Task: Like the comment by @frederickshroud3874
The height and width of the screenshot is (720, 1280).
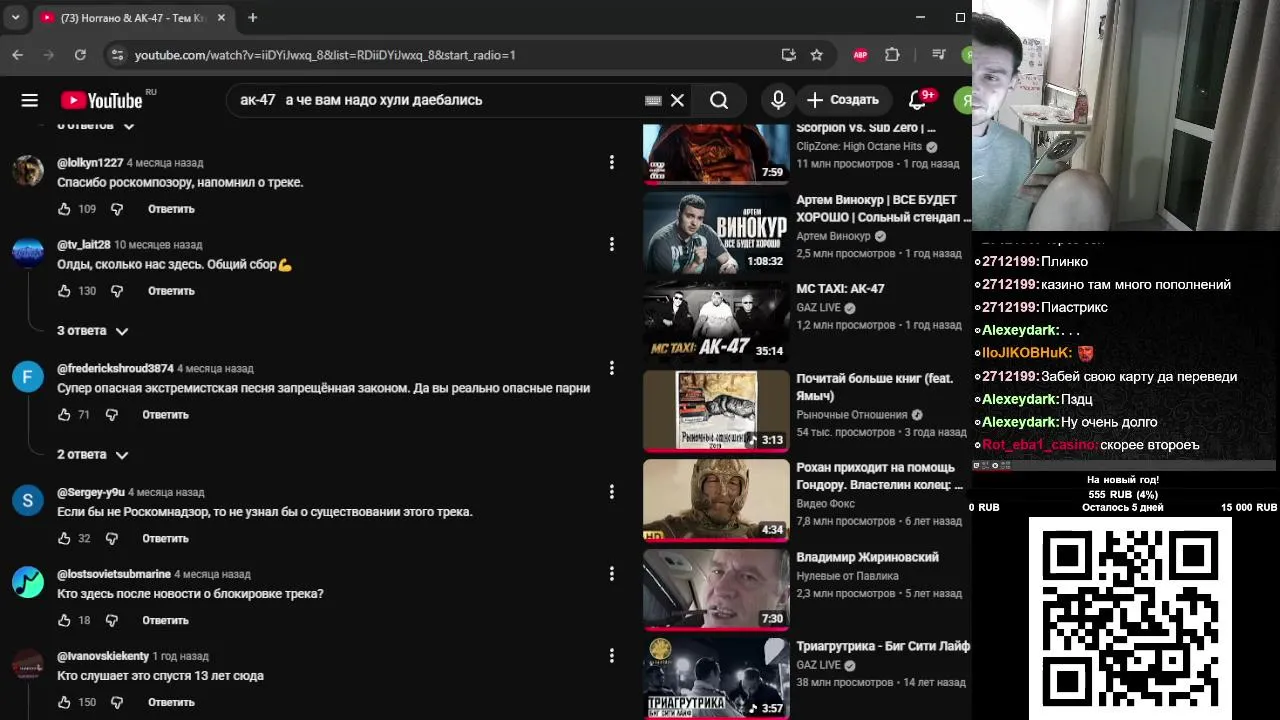Action: tap(64, 414)
